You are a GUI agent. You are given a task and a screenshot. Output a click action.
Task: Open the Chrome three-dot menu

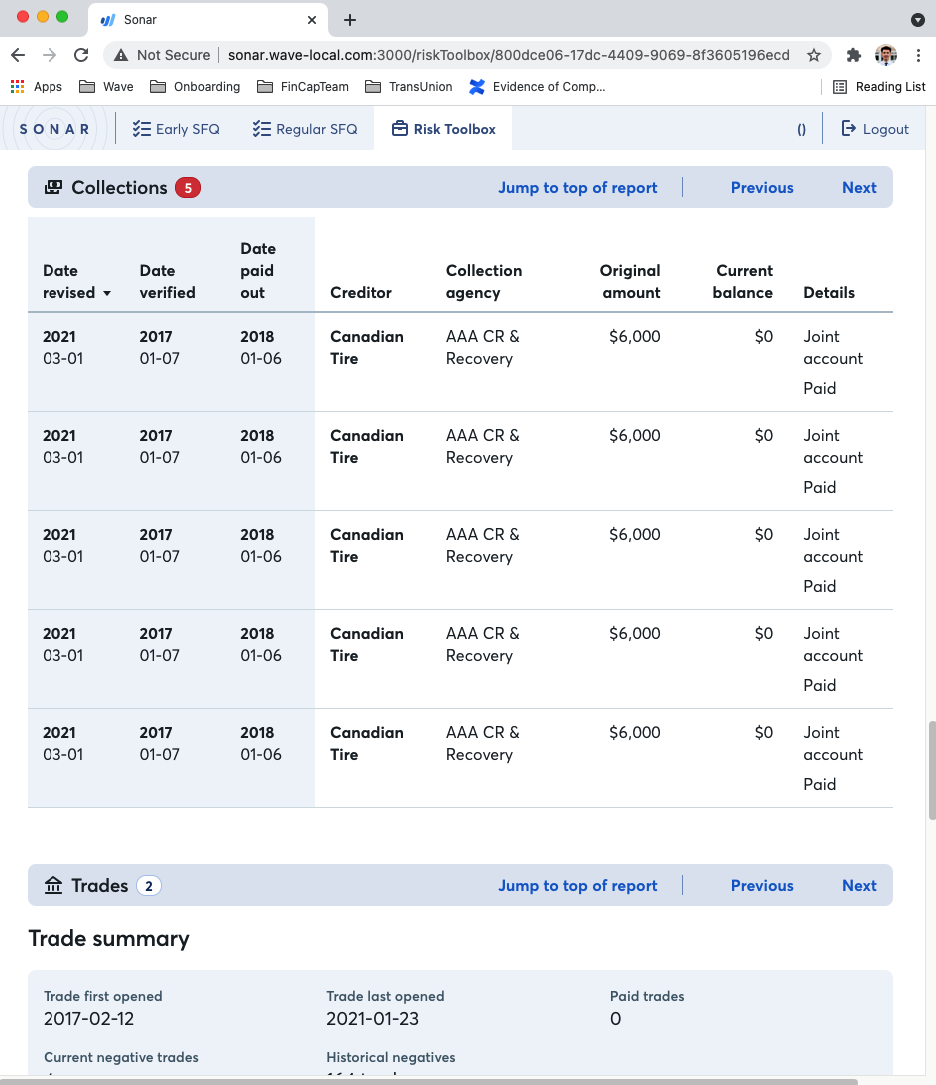918,55
